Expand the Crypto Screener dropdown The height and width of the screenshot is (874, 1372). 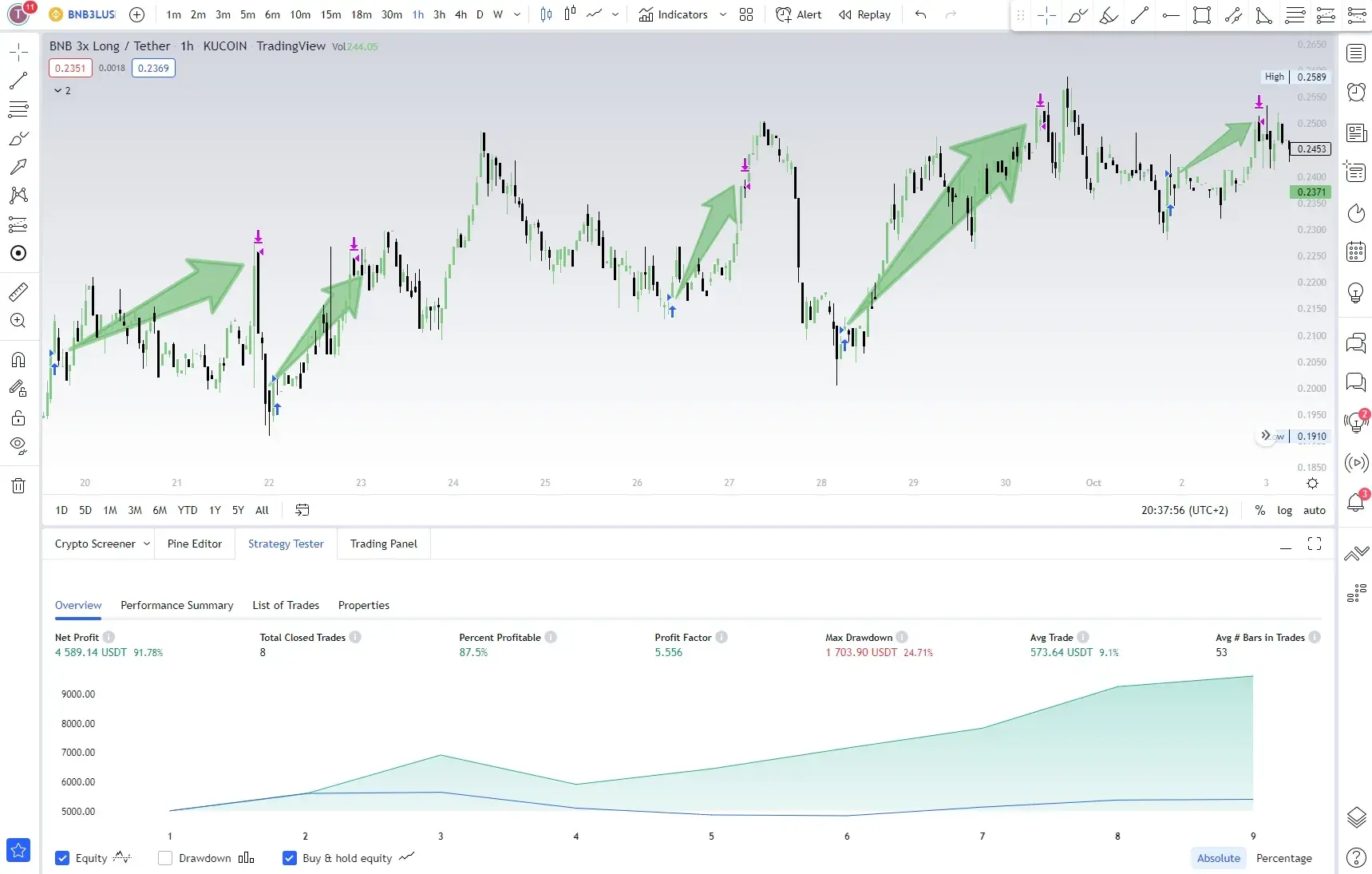[147, 544]
